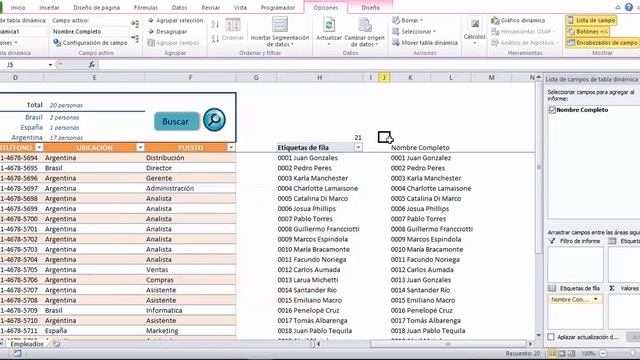Open Seleccionar dropdown in Acciones
This screenshot has width=640, height=360.
click(x=414, y=31)
